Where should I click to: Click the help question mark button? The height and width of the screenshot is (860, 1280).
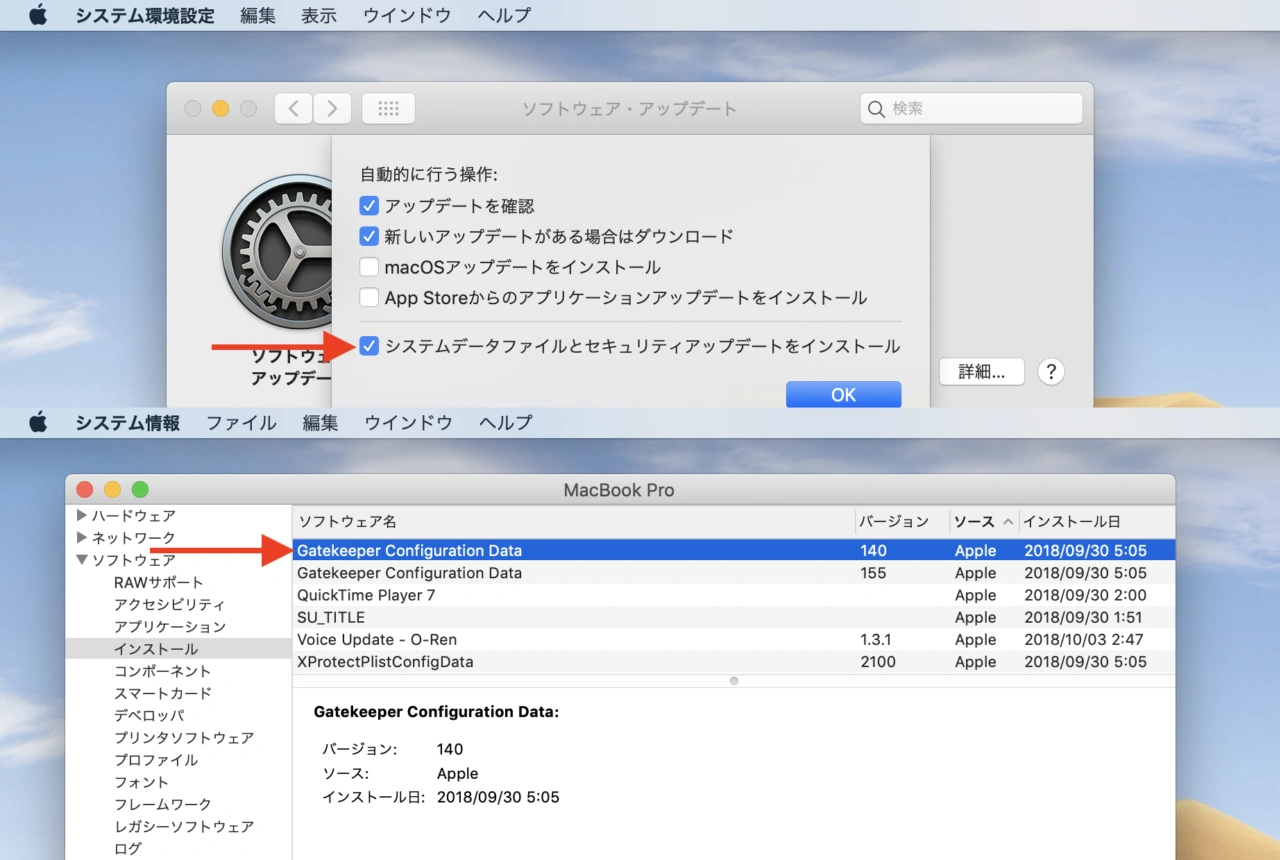pos(1050,372)
